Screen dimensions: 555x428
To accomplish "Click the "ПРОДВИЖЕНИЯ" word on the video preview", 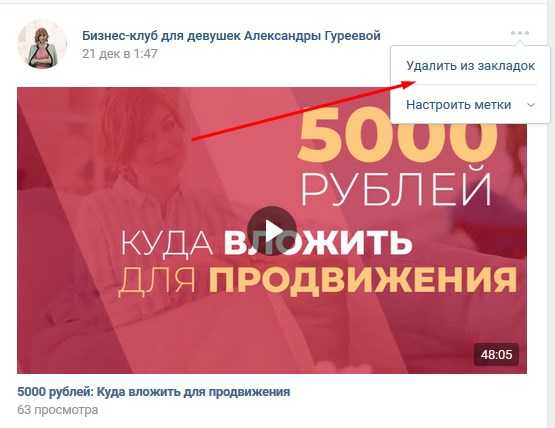I will (362, 279).
